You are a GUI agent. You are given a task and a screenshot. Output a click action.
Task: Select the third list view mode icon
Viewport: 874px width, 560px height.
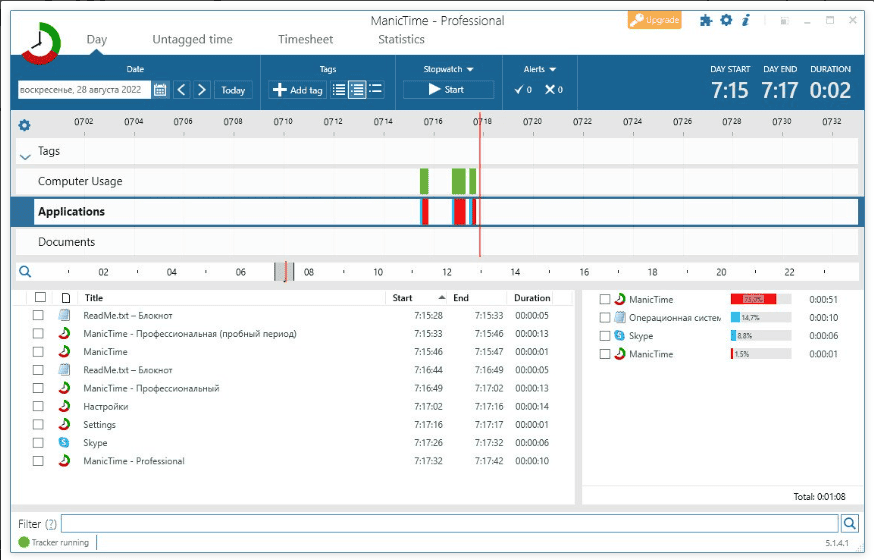click(376, 89)
